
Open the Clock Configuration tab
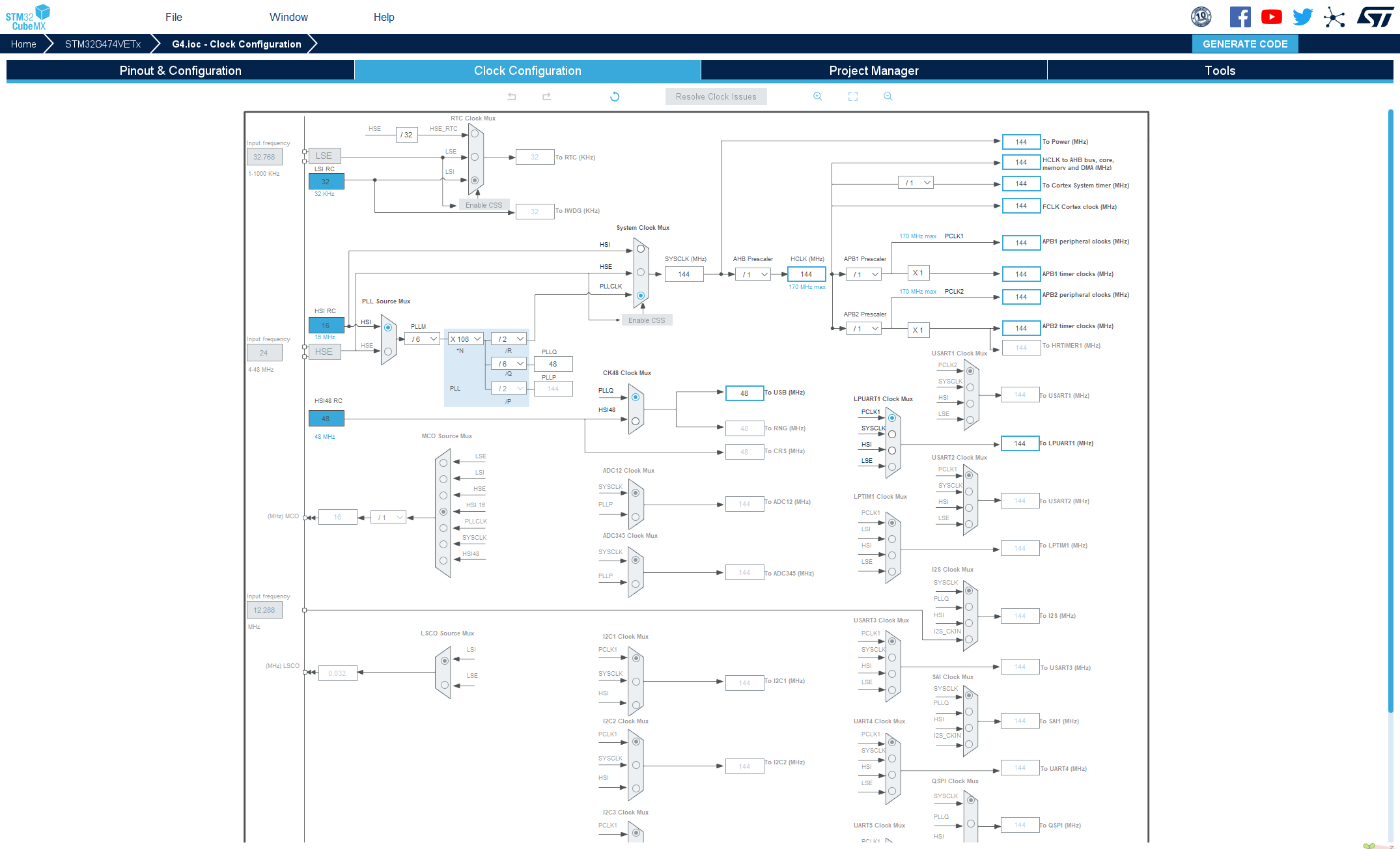click(527, 70)
